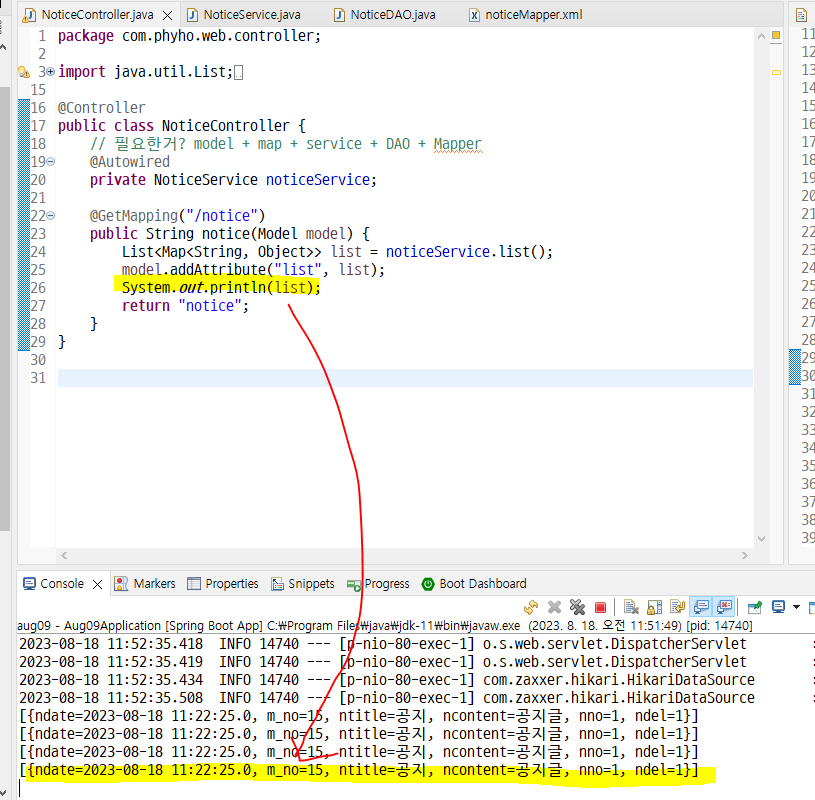Open the noticeMapper.xml tab

point(526,15)
